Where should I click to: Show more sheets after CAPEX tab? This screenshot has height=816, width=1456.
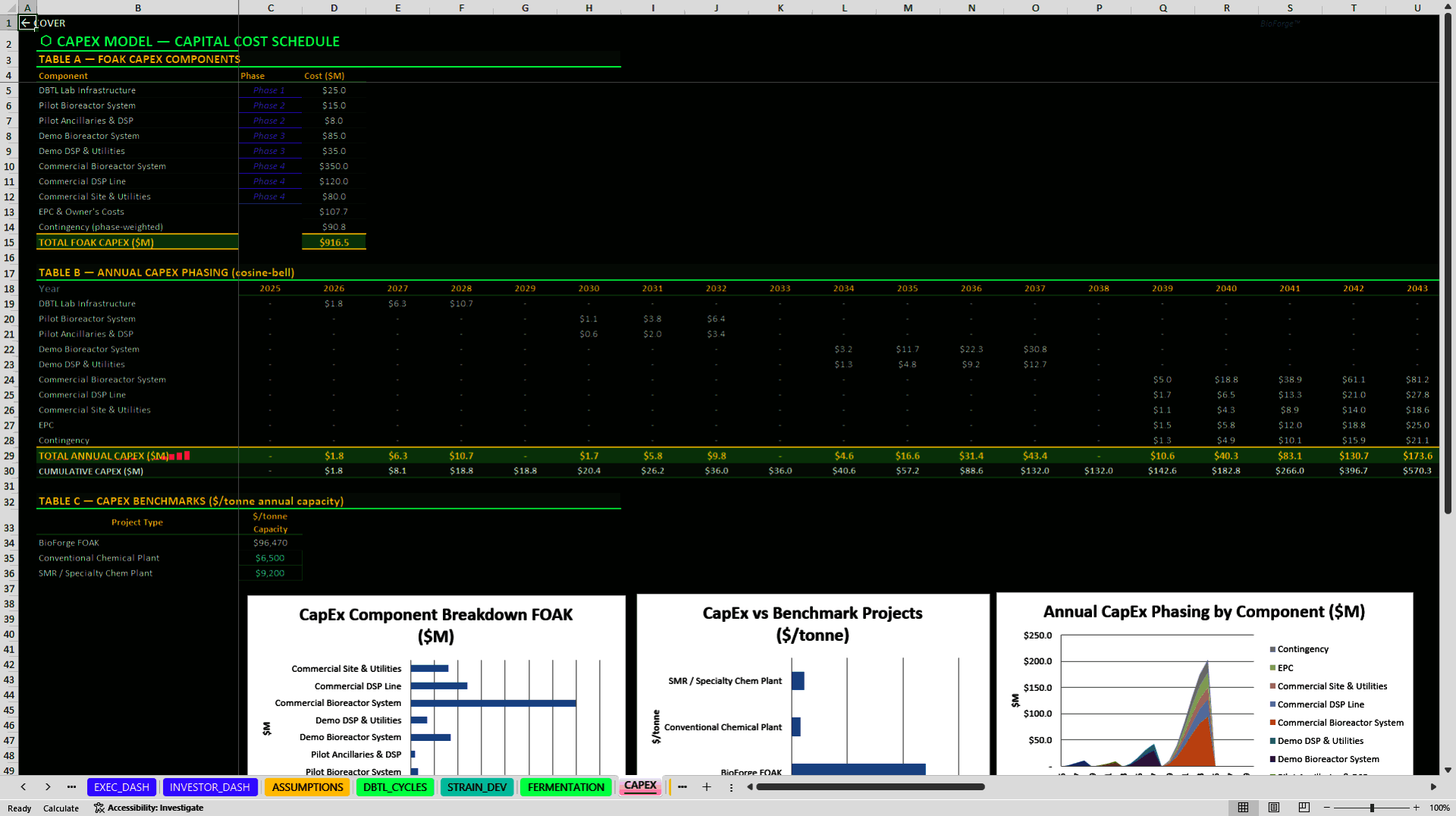[682, 787]
